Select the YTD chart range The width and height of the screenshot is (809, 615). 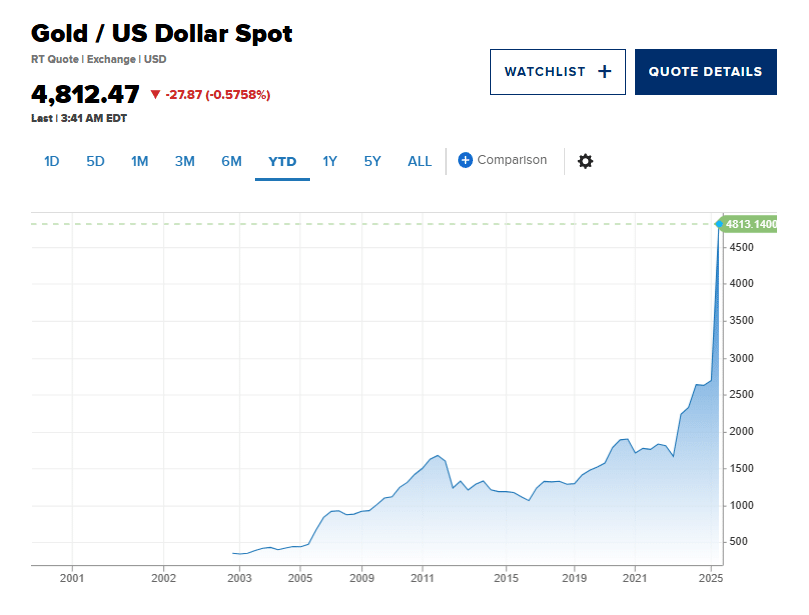282,161
